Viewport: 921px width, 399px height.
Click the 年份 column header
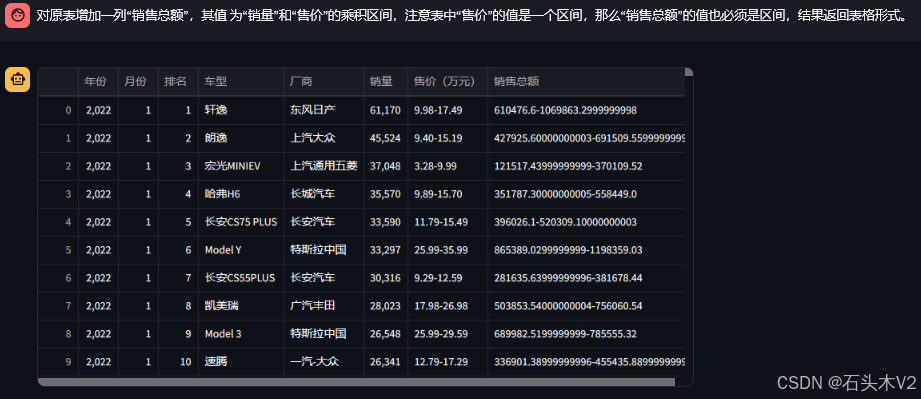98,82
